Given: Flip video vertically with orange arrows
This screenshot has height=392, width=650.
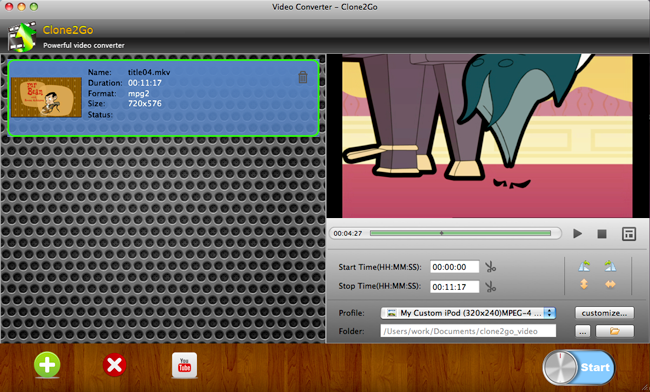Looking at the screenshot, I should [x=584, y=284].
